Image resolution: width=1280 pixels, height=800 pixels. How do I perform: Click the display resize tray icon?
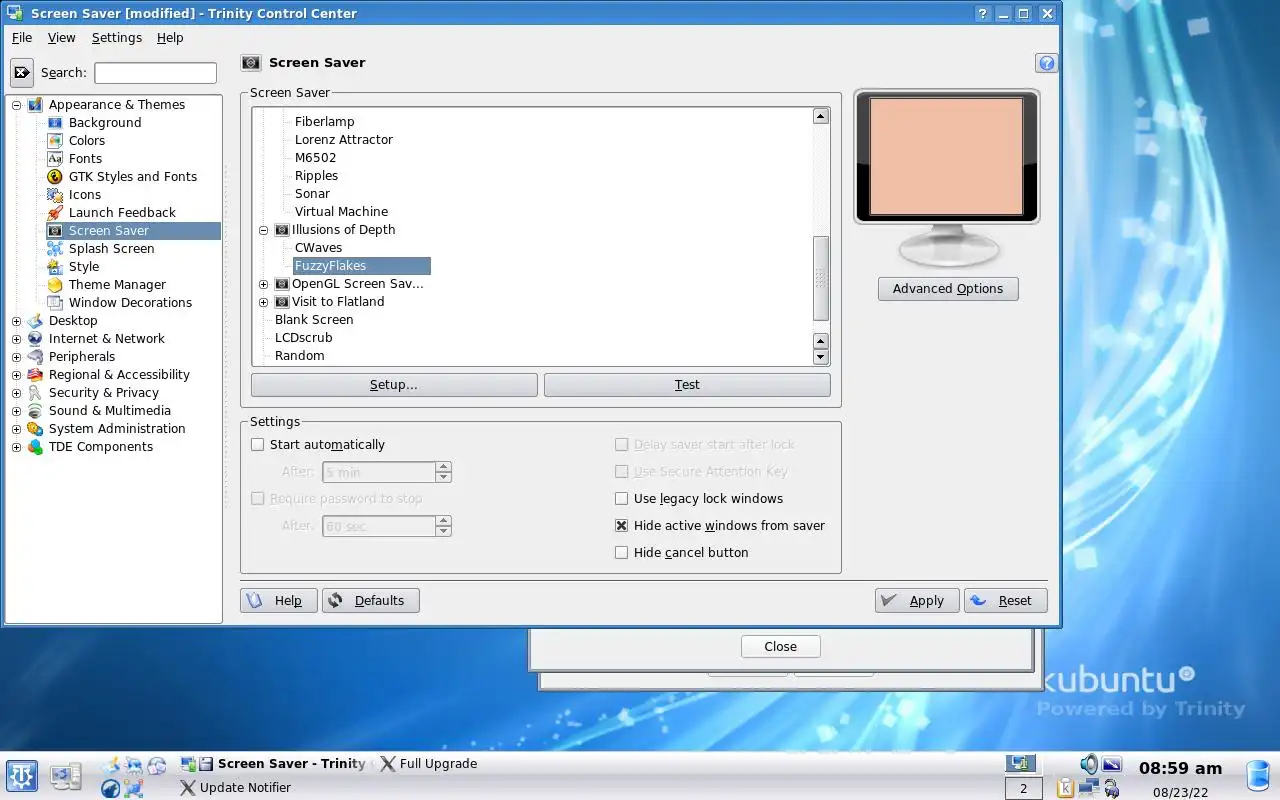(1112, 764)
